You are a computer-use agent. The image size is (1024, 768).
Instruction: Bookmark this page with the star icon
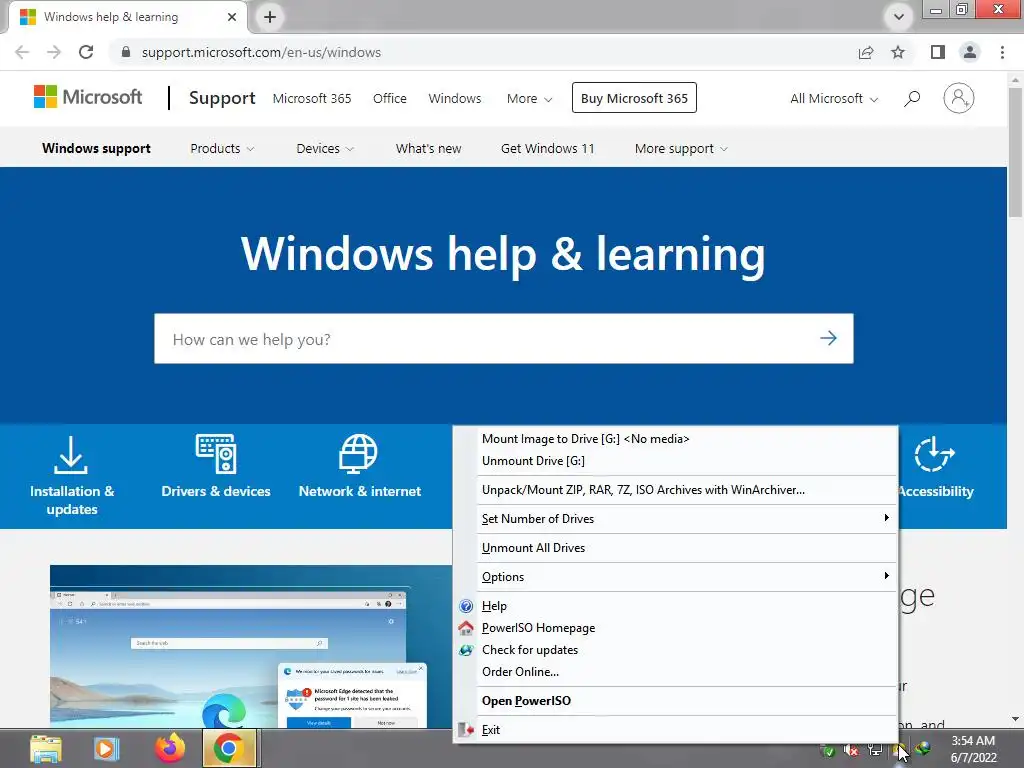click(x=898, y=52)
